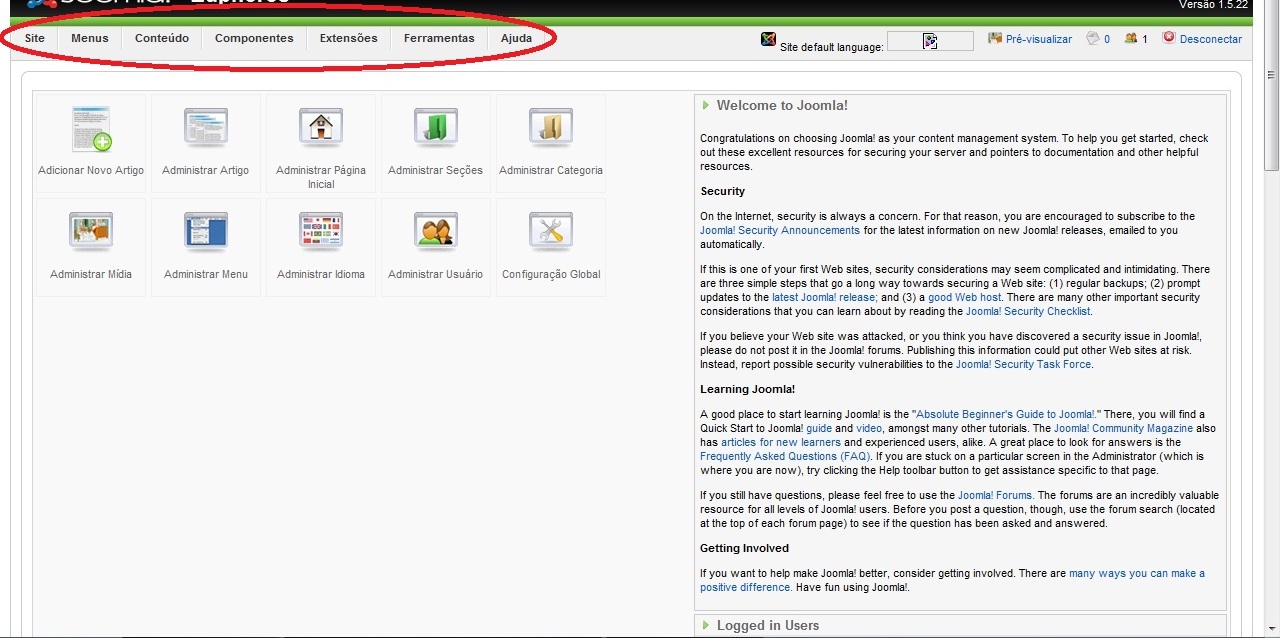Click the red Desconectar icon
1280x638 pixels.
(1169, 38)
